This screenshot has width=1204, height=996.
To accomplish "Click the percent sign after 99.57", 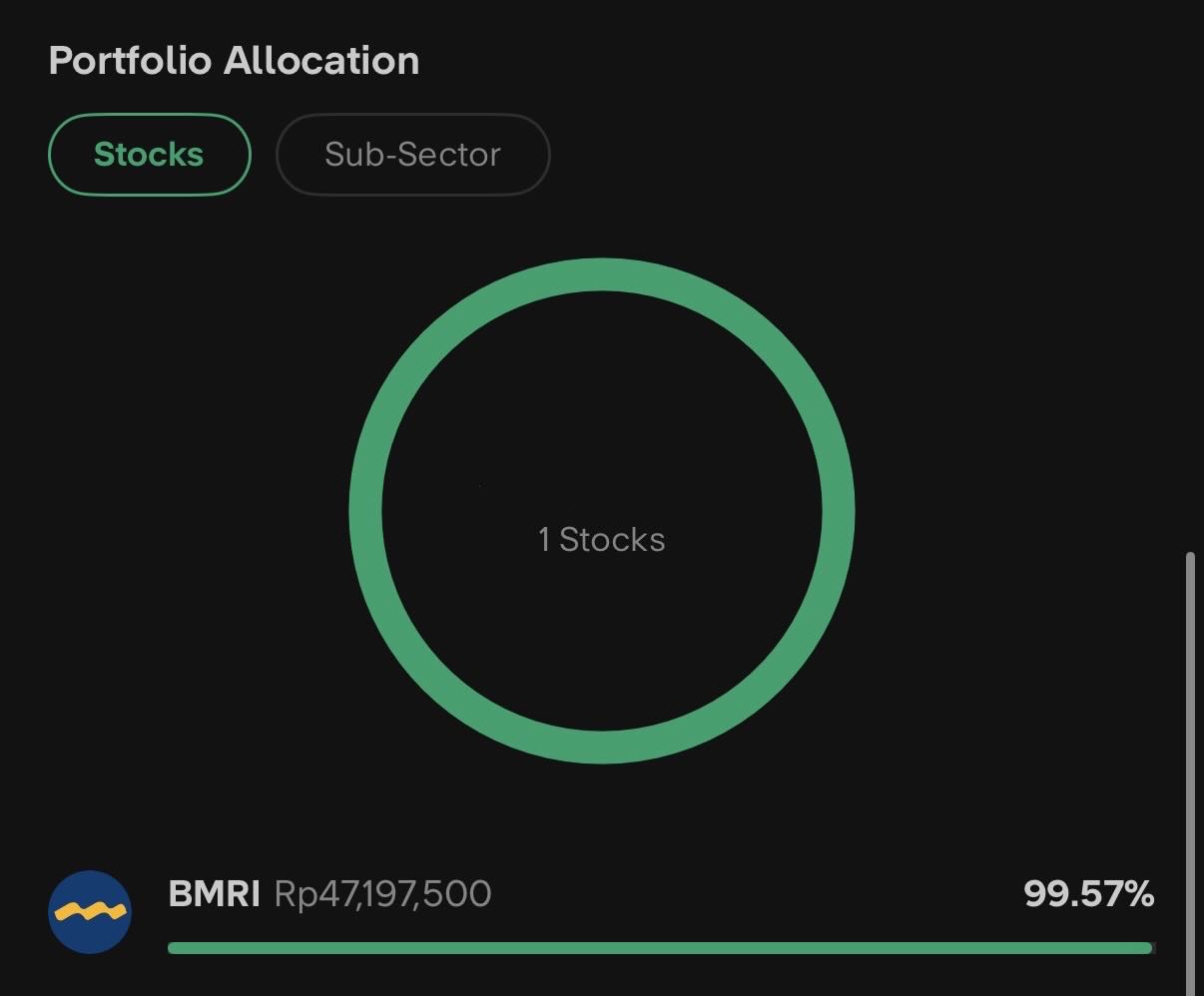I will pos(1138,893).
